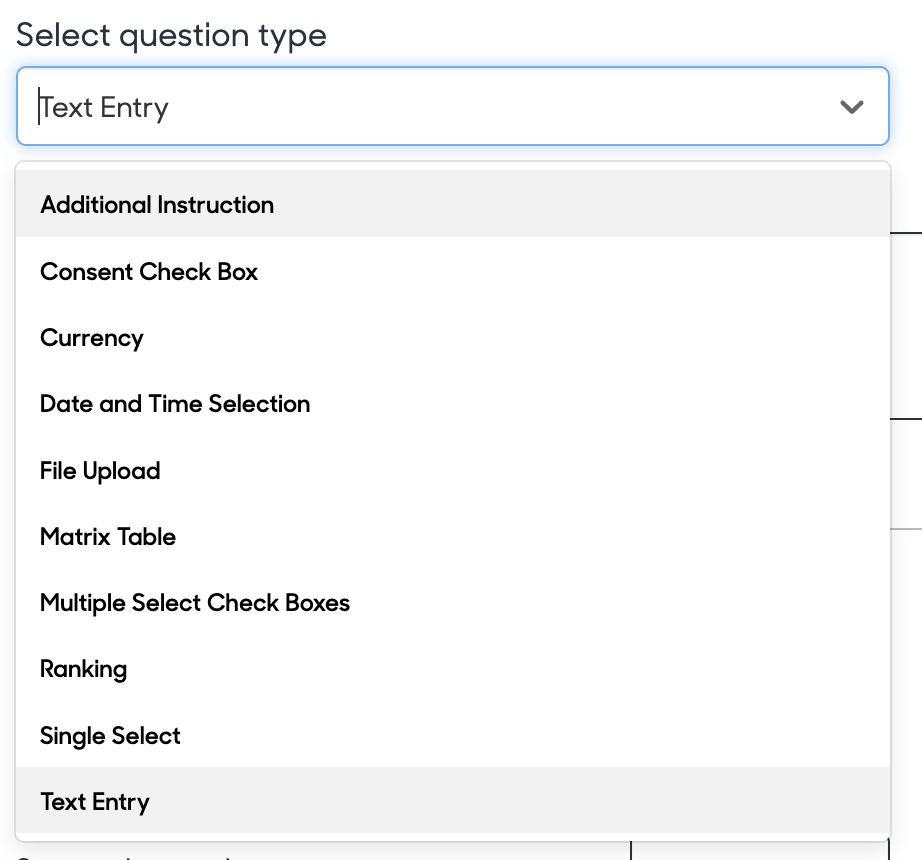Select Single Select from the options

click(109, 735)
